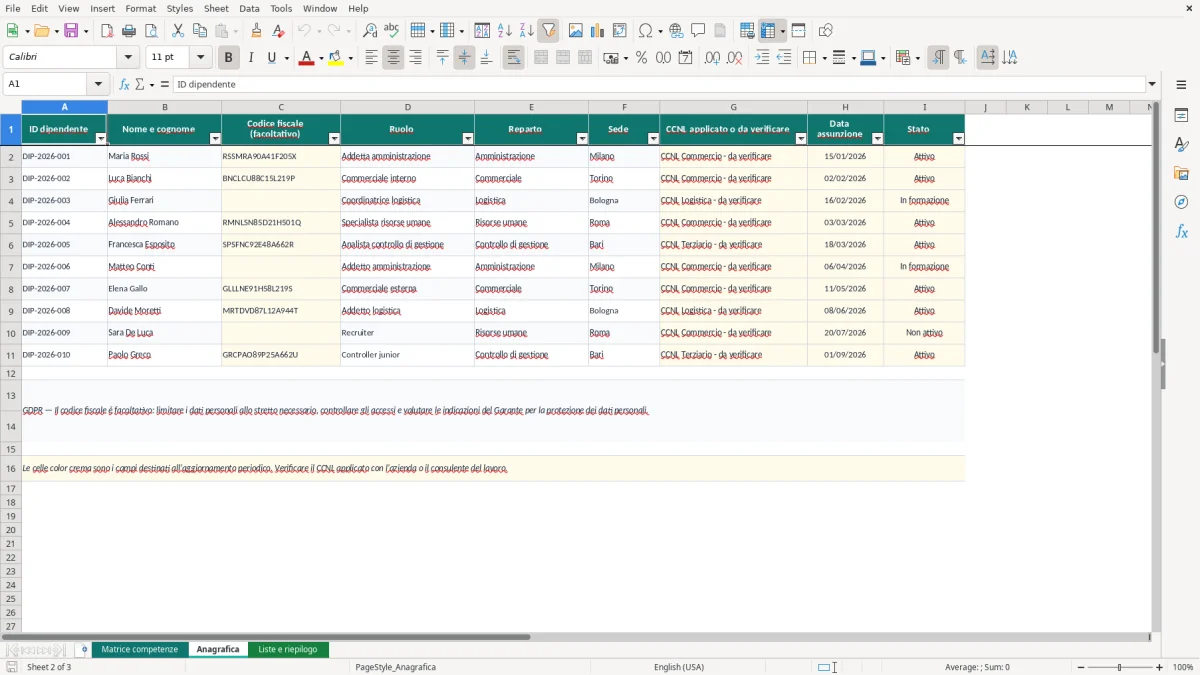Open the Format menu

140,8
